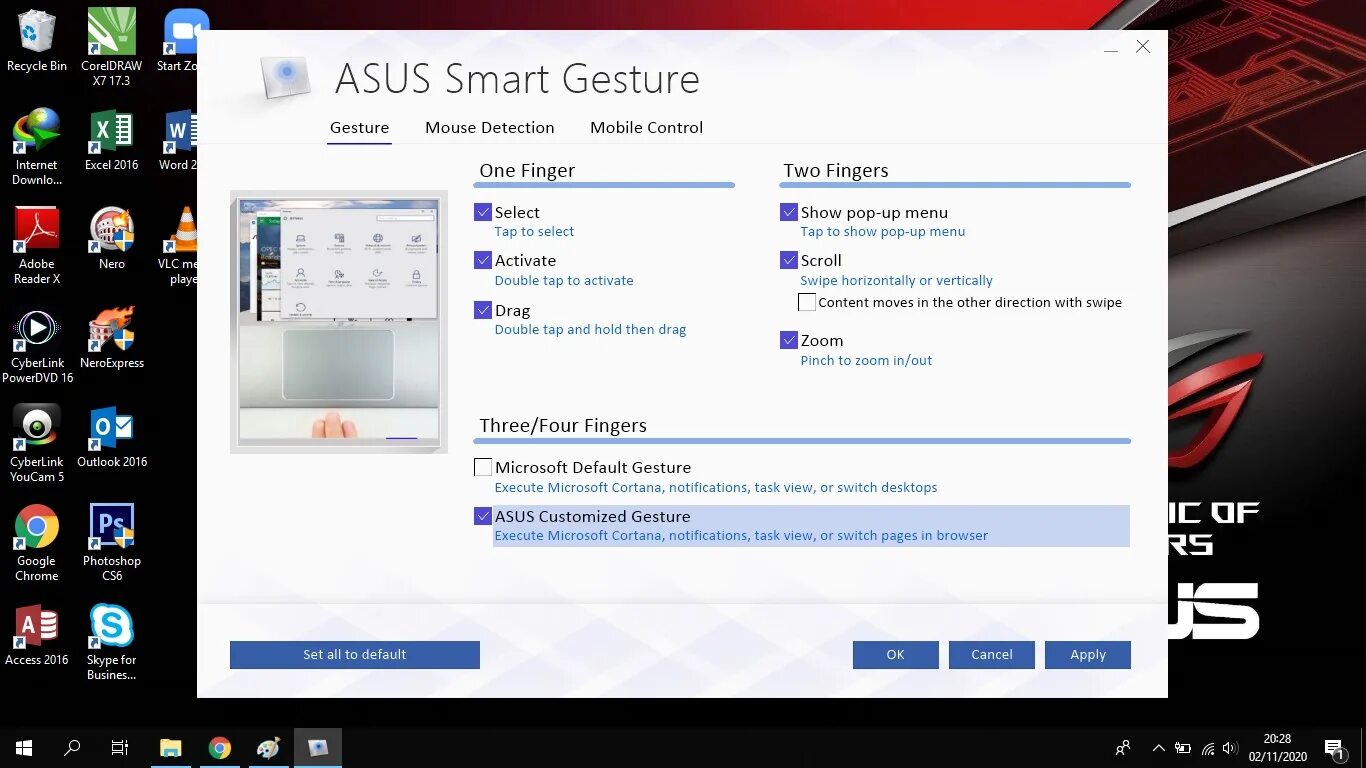Uncheck the Activate double-tap checkbox
Viewport: 1366px width, 768px height.
click(483, 260)
